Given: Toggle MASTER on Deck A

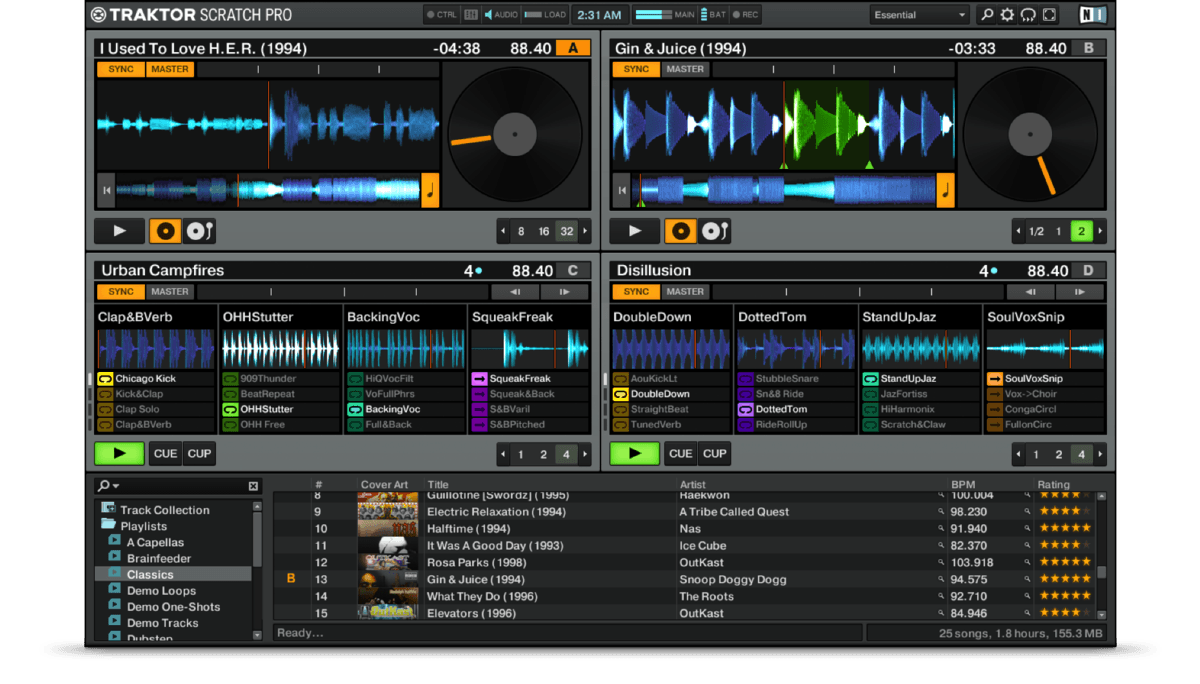Looking at the screenshot, I should [170, 69].
